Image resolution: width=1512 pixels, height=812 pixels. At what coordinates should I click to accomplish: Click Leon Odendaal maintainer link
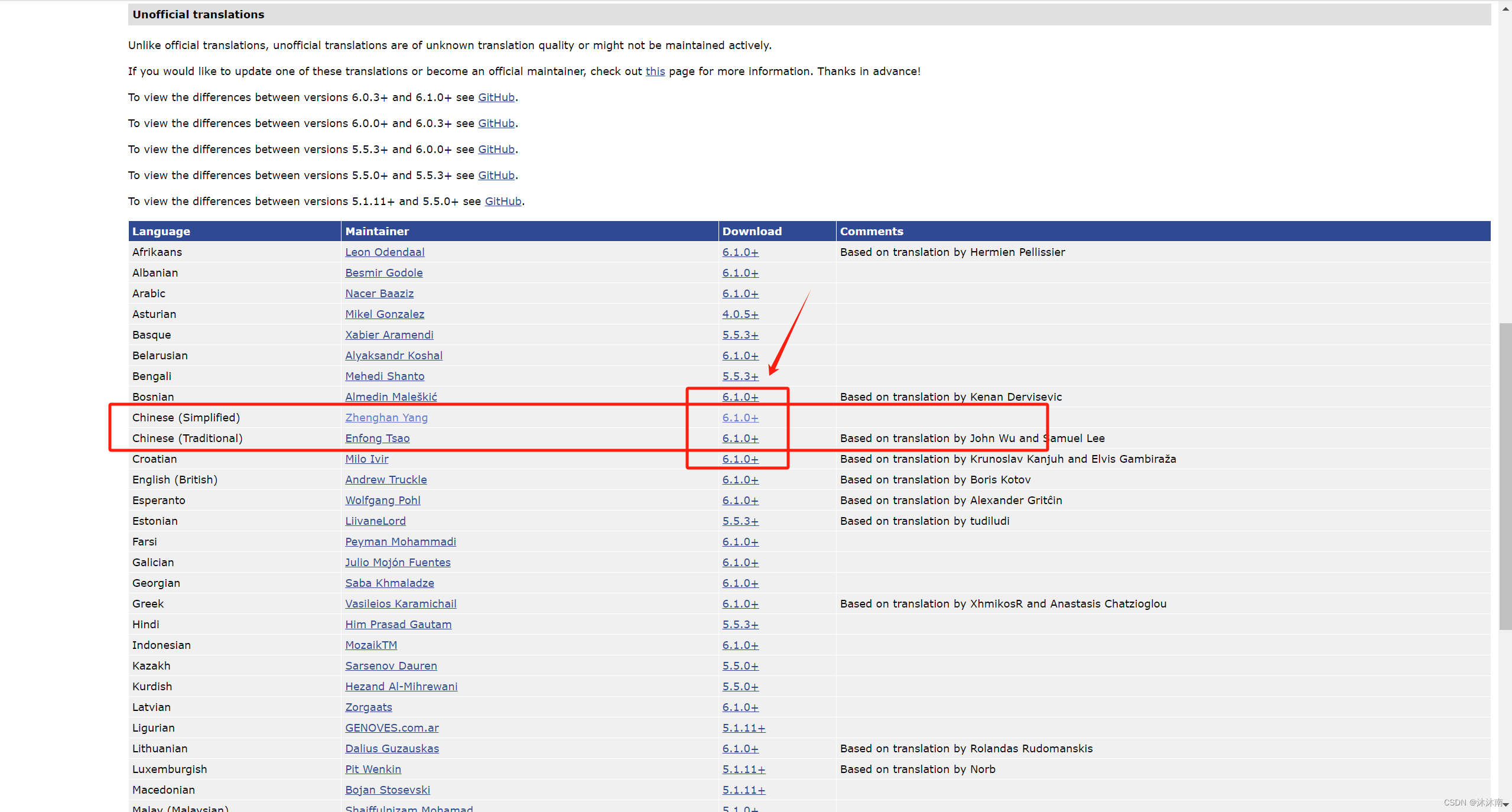(x=384, y=252)
